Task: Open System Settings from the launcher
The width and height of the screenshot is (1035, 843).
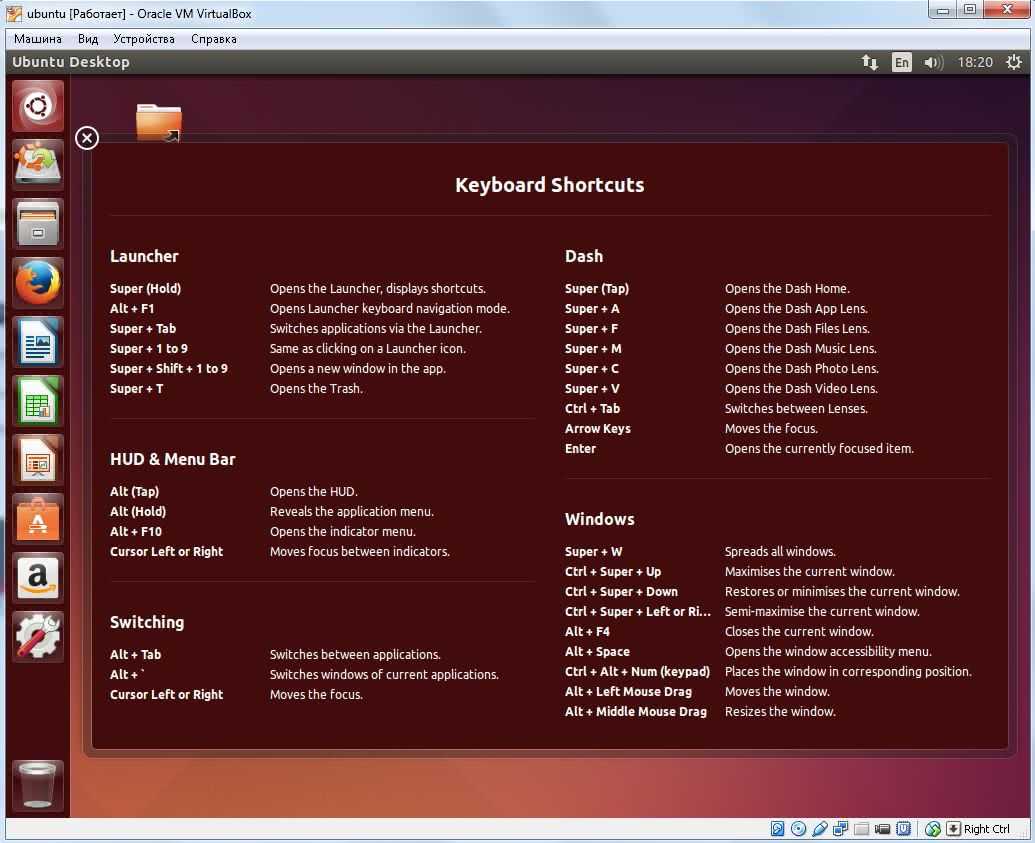Action: tap(38, 637)
